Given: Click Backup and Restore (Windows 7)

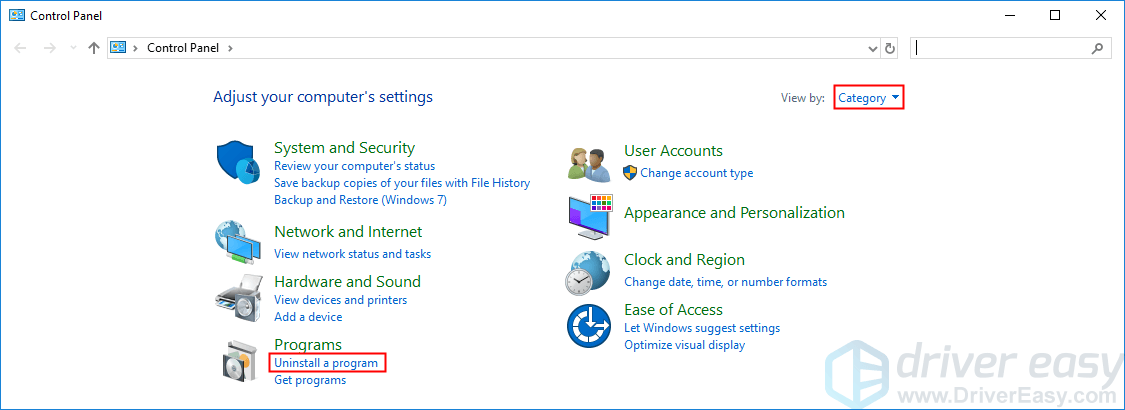Looking at the screenshot, I should (360, 200).
